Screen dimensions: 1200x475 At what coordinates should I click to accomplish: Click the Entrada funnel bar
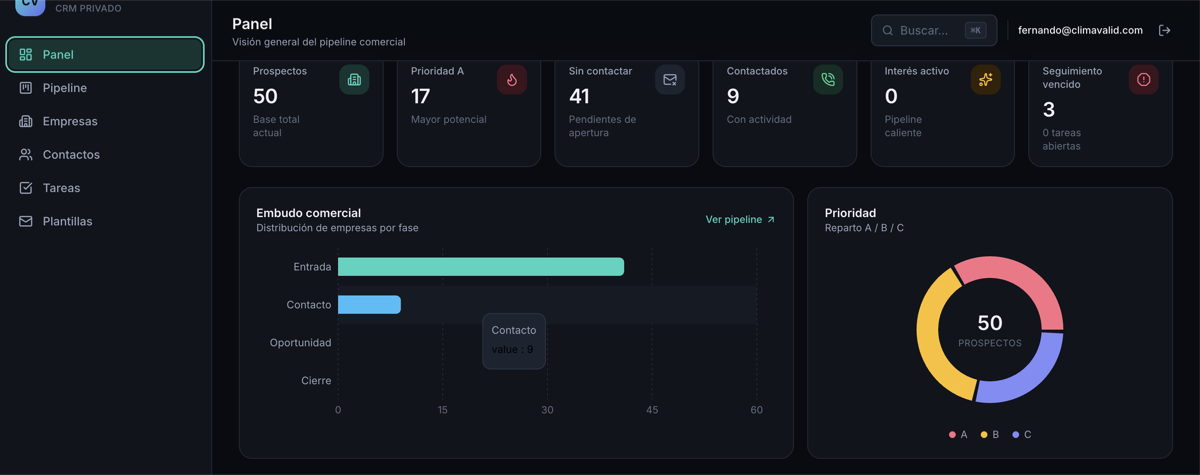click(x=481, y=267)
